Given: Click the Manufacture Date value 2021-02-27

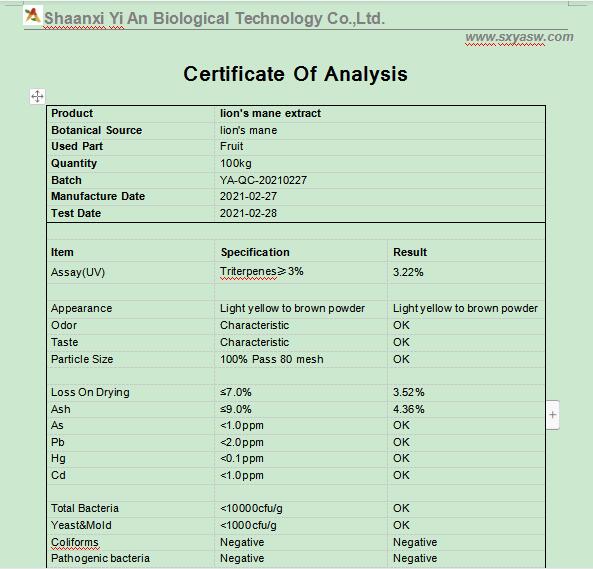Looking at the screenshot, I should click(x=248, y=197).
